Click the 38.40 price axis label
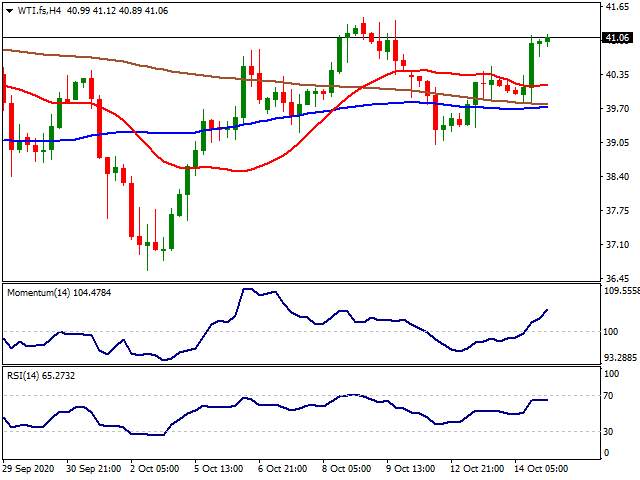The height and width of the screenshot is (480, 640). coord(618,176)
